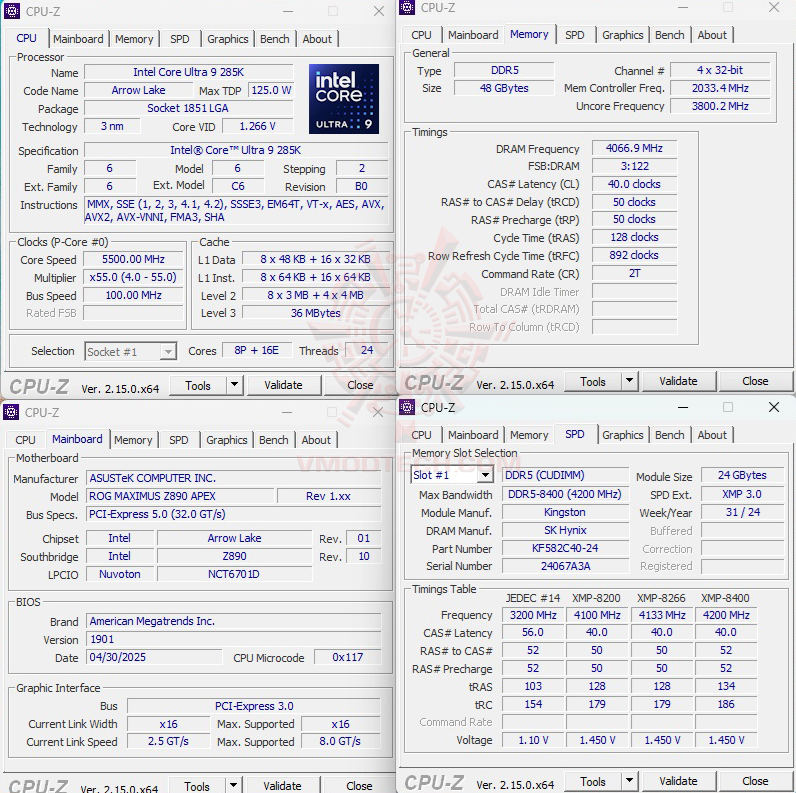The height and width of the screenshot is (793, 796).
Task: Click the SPD Ext. value XMP 3.0
Action: click(x=742, y=494)
